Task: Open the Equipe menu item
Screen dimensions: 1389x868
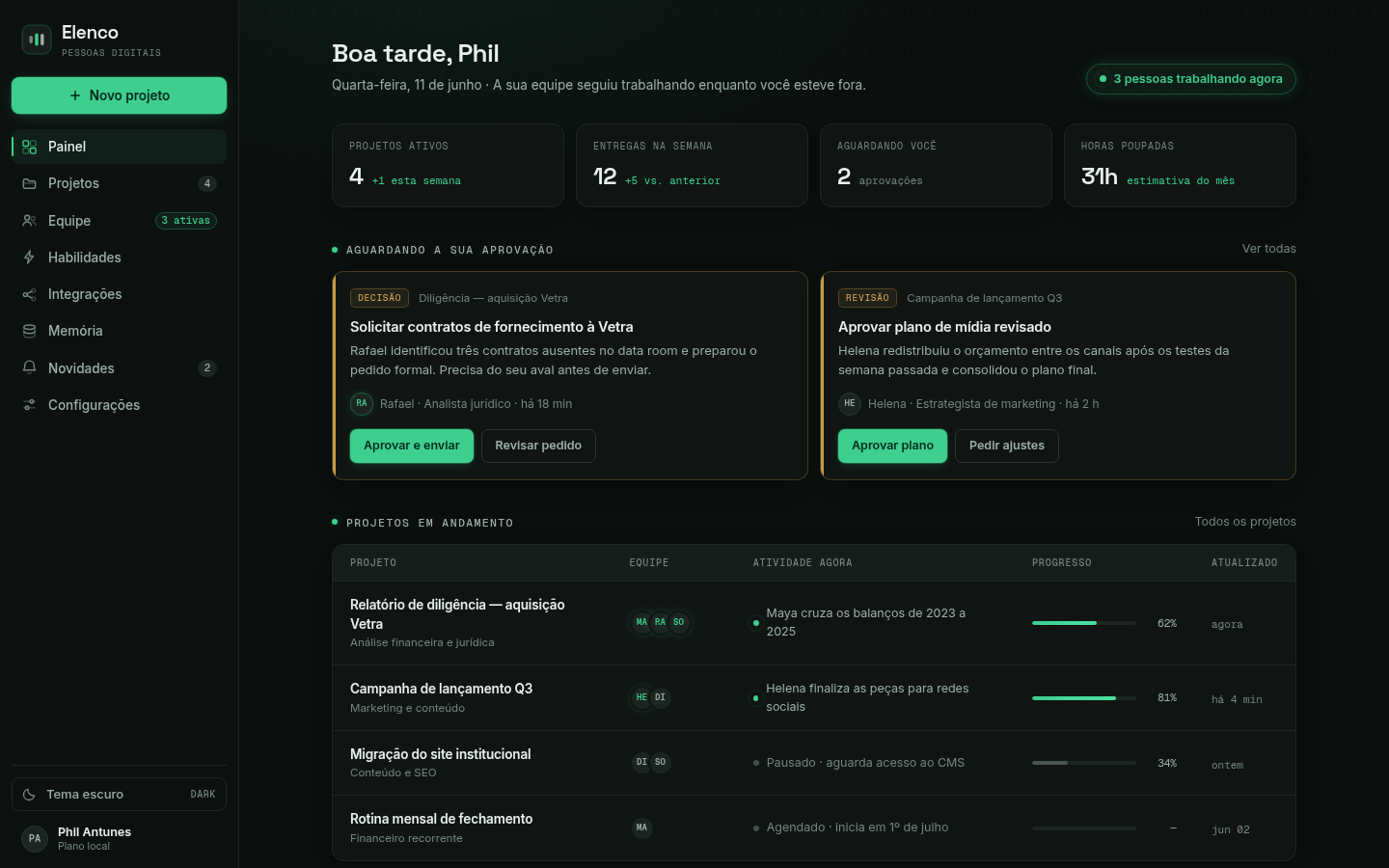Action: pyautogui.click(x=119, y=221)
